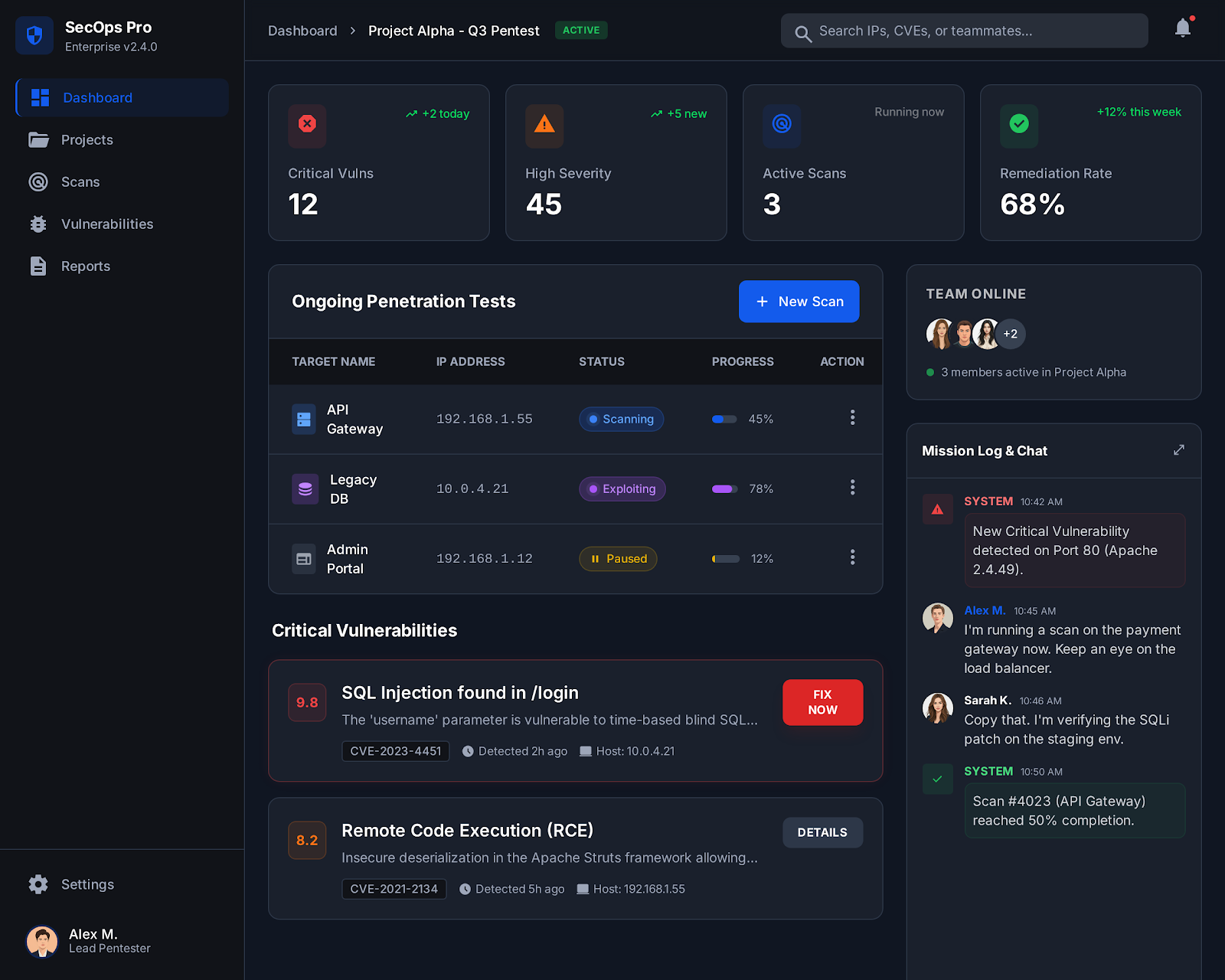Click FIX NOW on the SQL Injection vulnerability

click(x=822, y=702)
